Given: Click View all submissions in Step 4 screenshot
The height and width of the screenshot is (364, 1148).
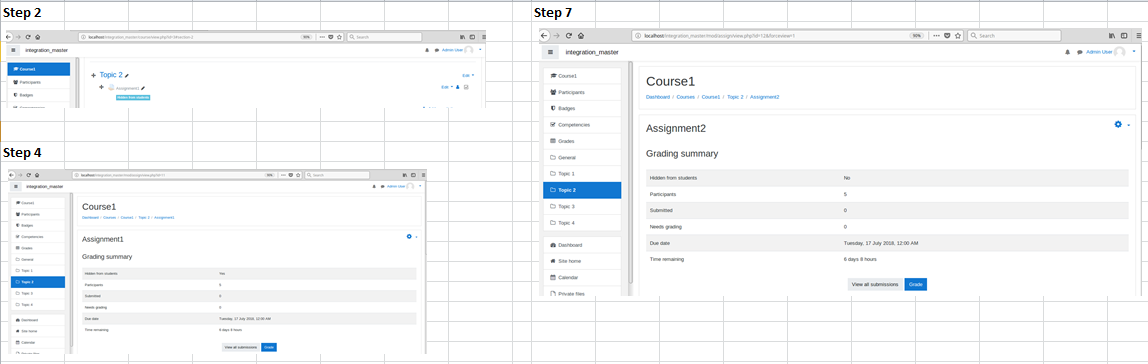Looking at the screenshot, I should [241, 347].
